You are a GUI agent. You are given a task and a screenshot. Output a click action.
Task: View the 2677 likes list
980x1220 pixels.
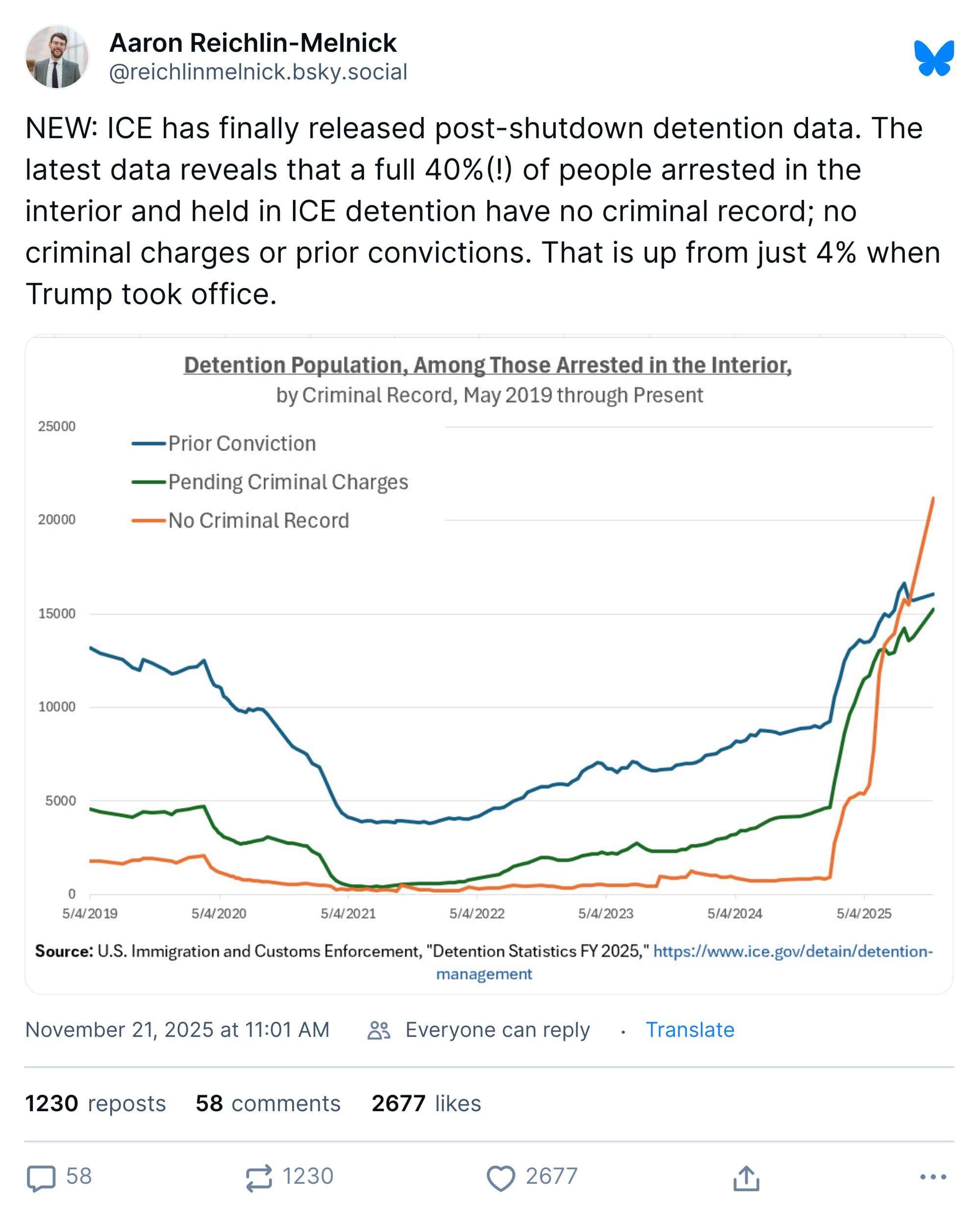(426, 1103)
